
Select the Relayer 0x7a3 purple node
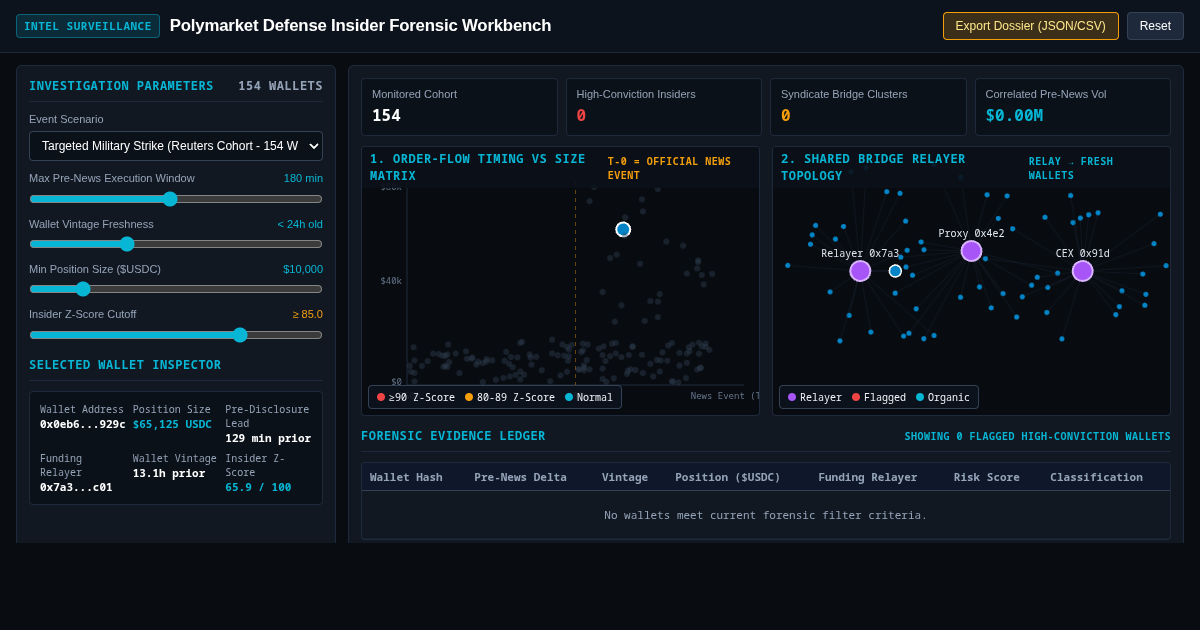860,271
